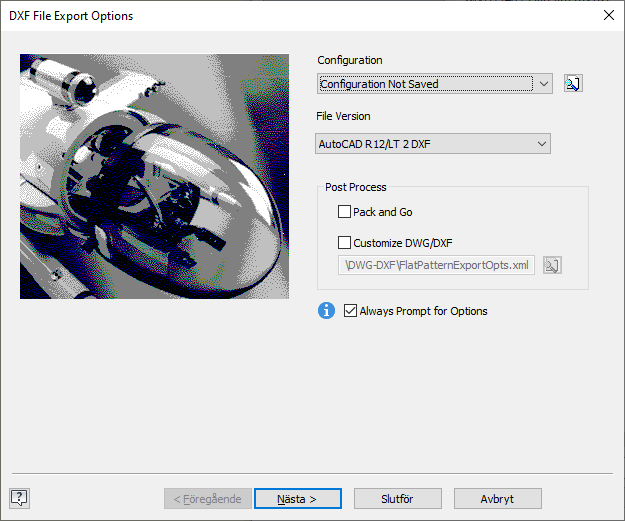Viewport: 625px width, 521px height.
Task: Click the Slutför button
Action: (397, 498)
